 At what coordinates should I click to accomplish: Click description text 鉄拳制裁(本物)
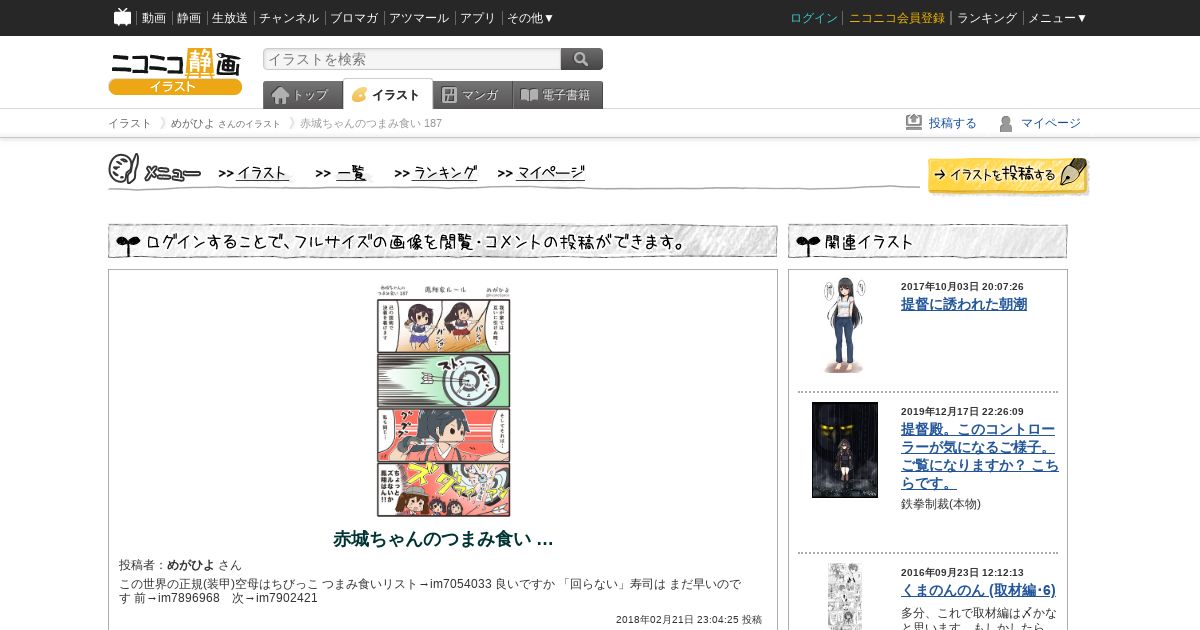pos(941,504)
